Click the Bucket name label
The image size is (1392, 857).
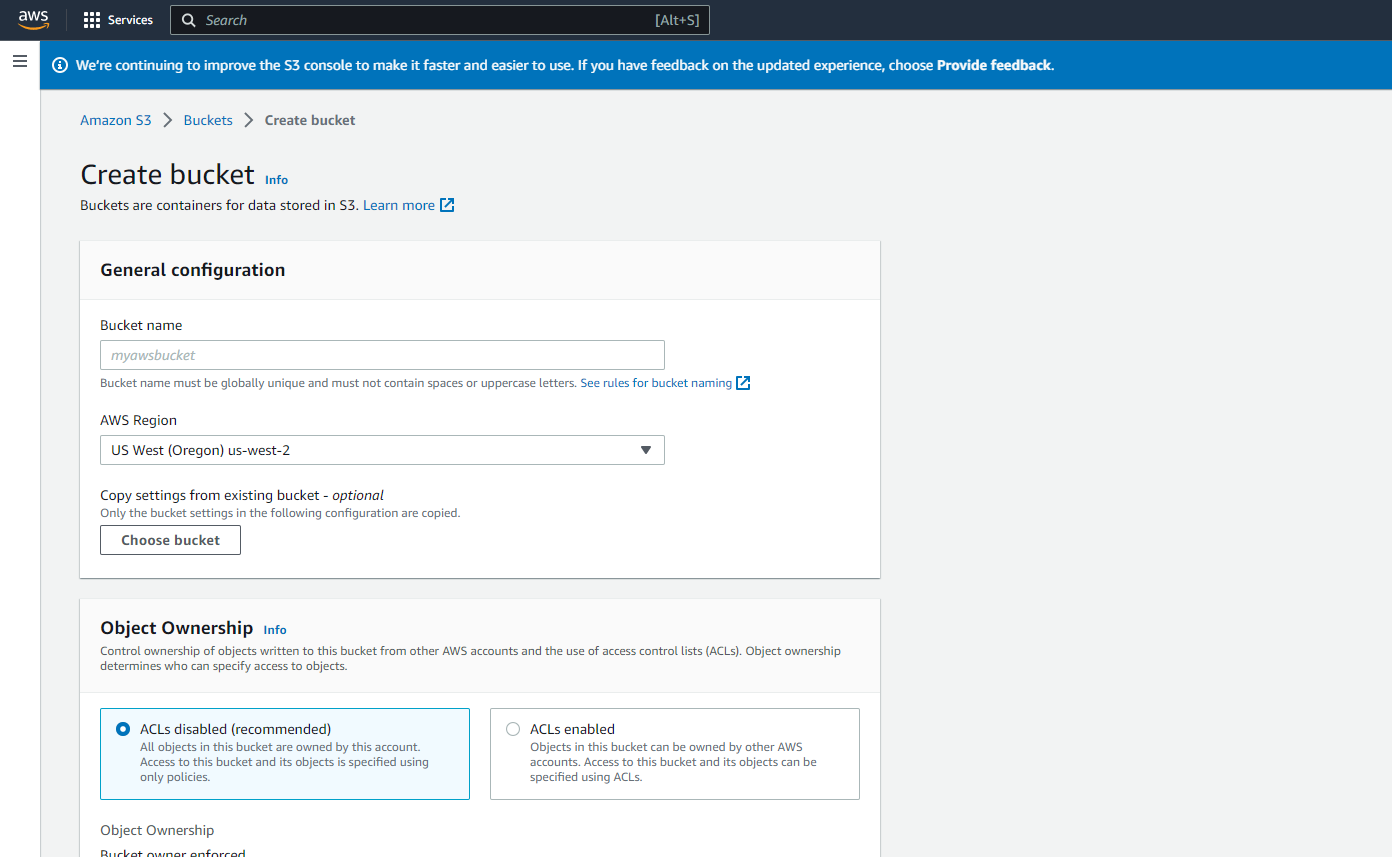point(141,325)
